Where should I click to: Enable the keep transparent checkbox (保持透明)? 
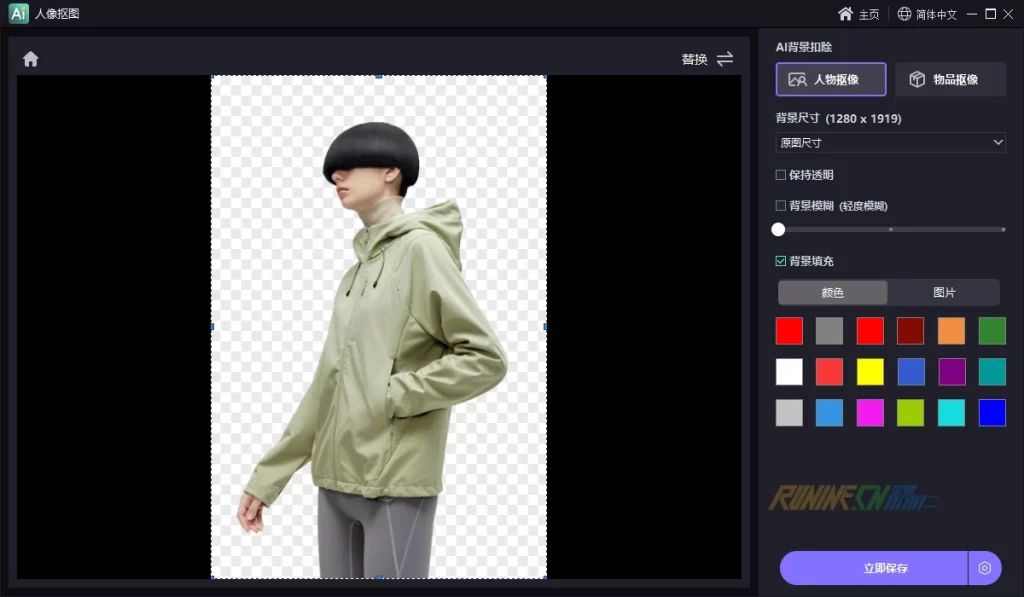click(x=781, y=175)
